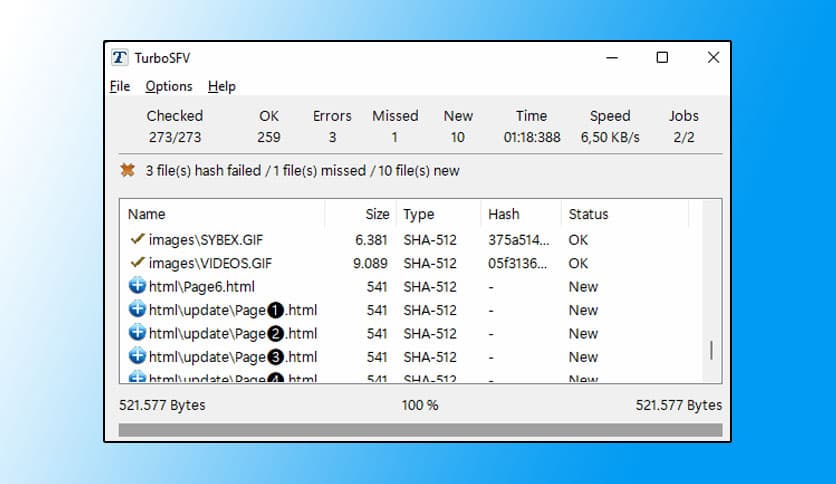Maximize the TurboSFV window
Image resolution: width=836 pixels, height=484 pixels.
click(x=662, y=58)
